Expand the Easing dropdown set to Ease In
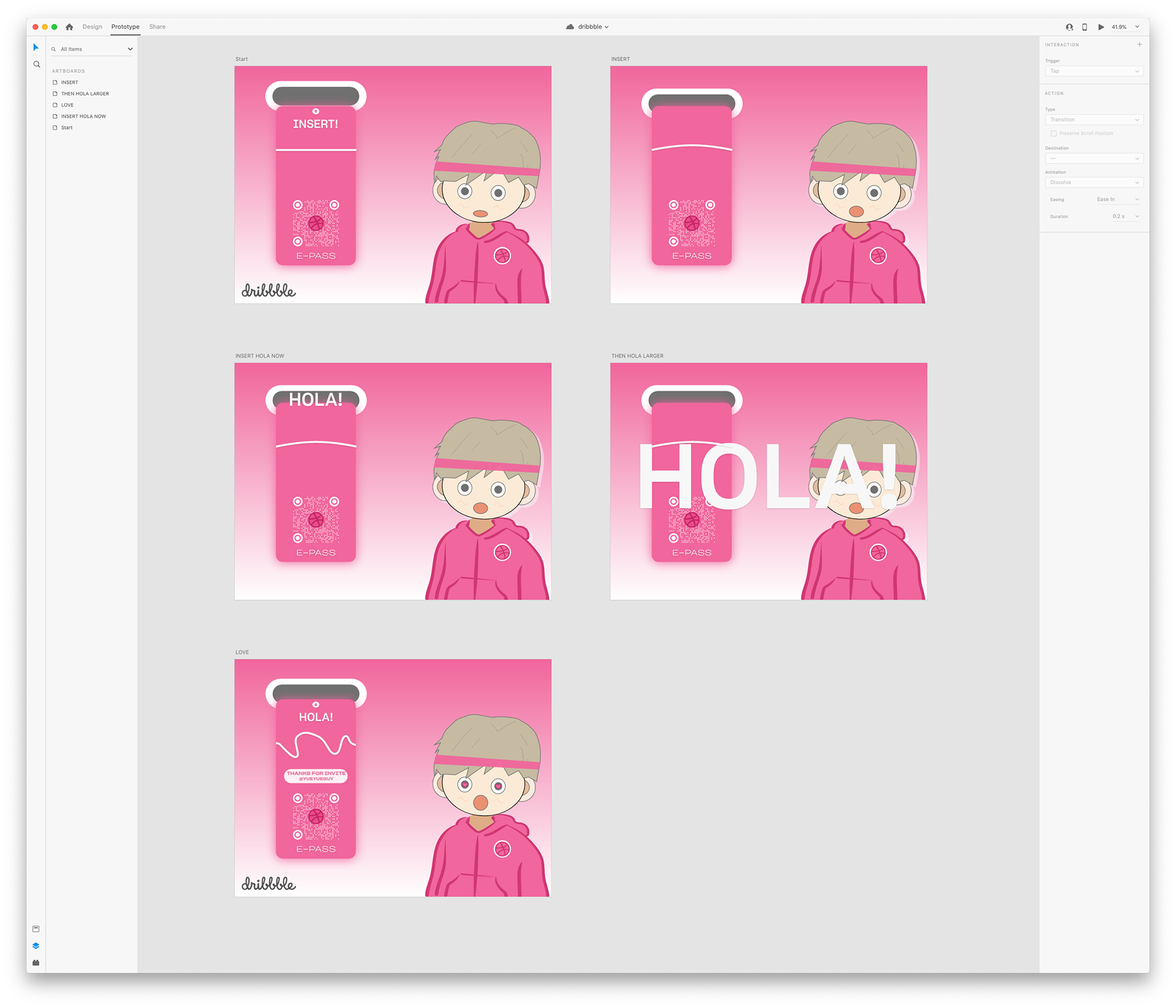1176x1008 pixels. point(1118,200)
